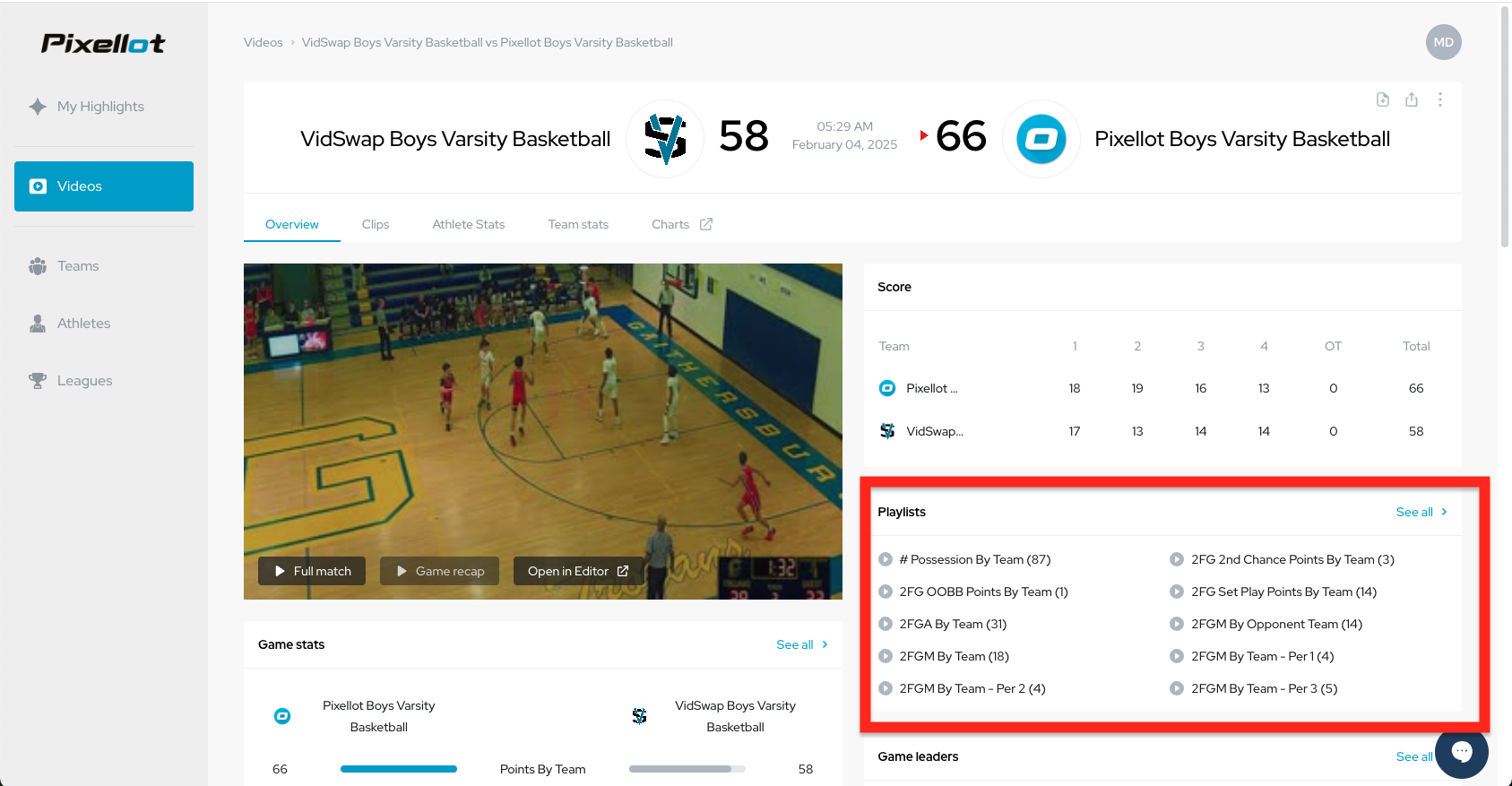This screenshot has width=1512, height=786.
Task: Play the 2FG OOBB Points By Team icon
Action: pyautogui.click(x=886, y=592)
